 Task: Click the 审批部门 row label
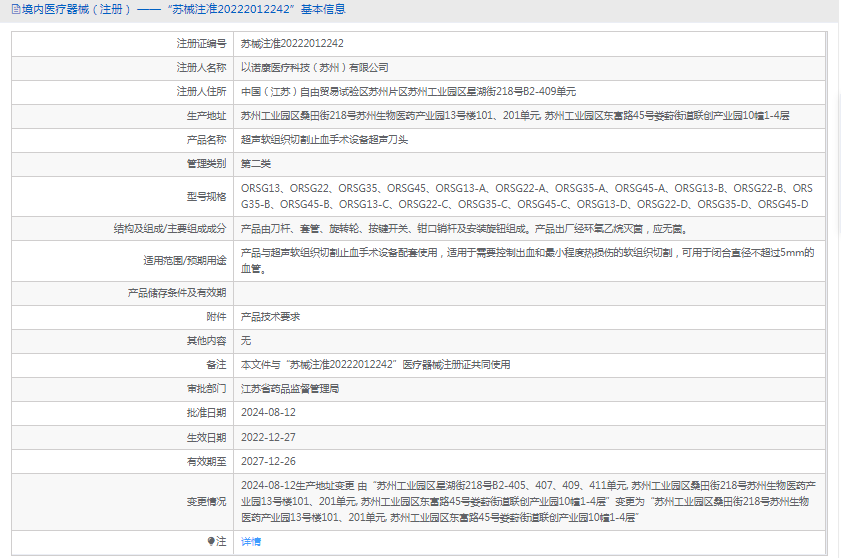206,389
